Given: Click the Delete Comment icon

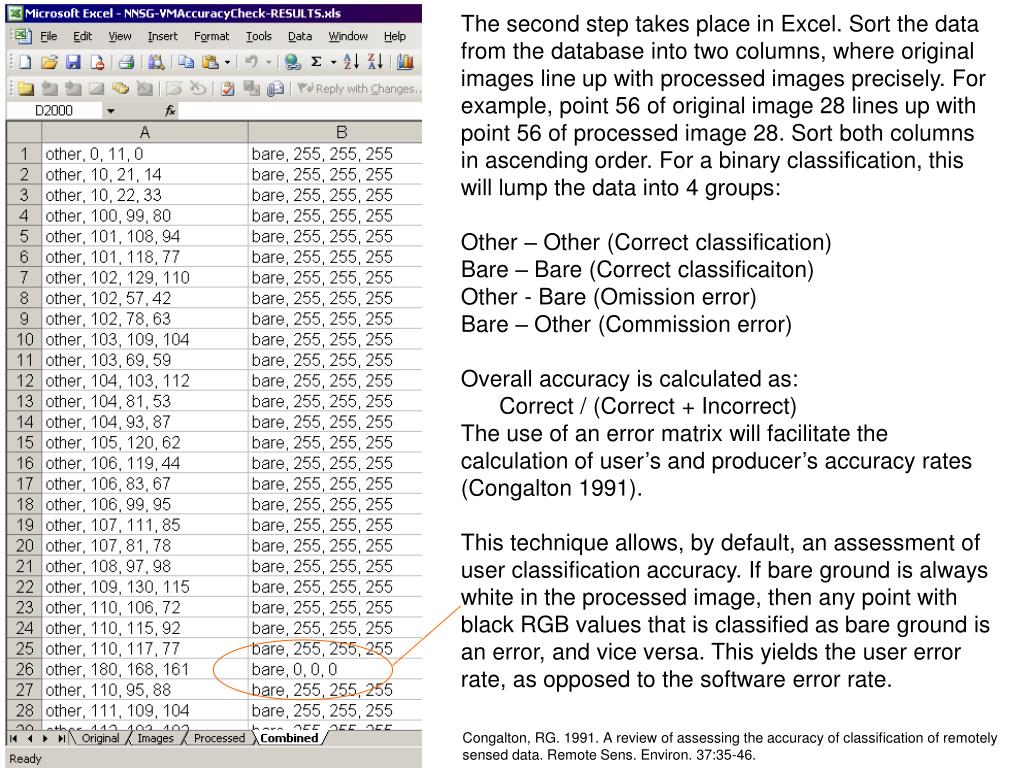Looking at the screenshot, I should click(145, 88).
